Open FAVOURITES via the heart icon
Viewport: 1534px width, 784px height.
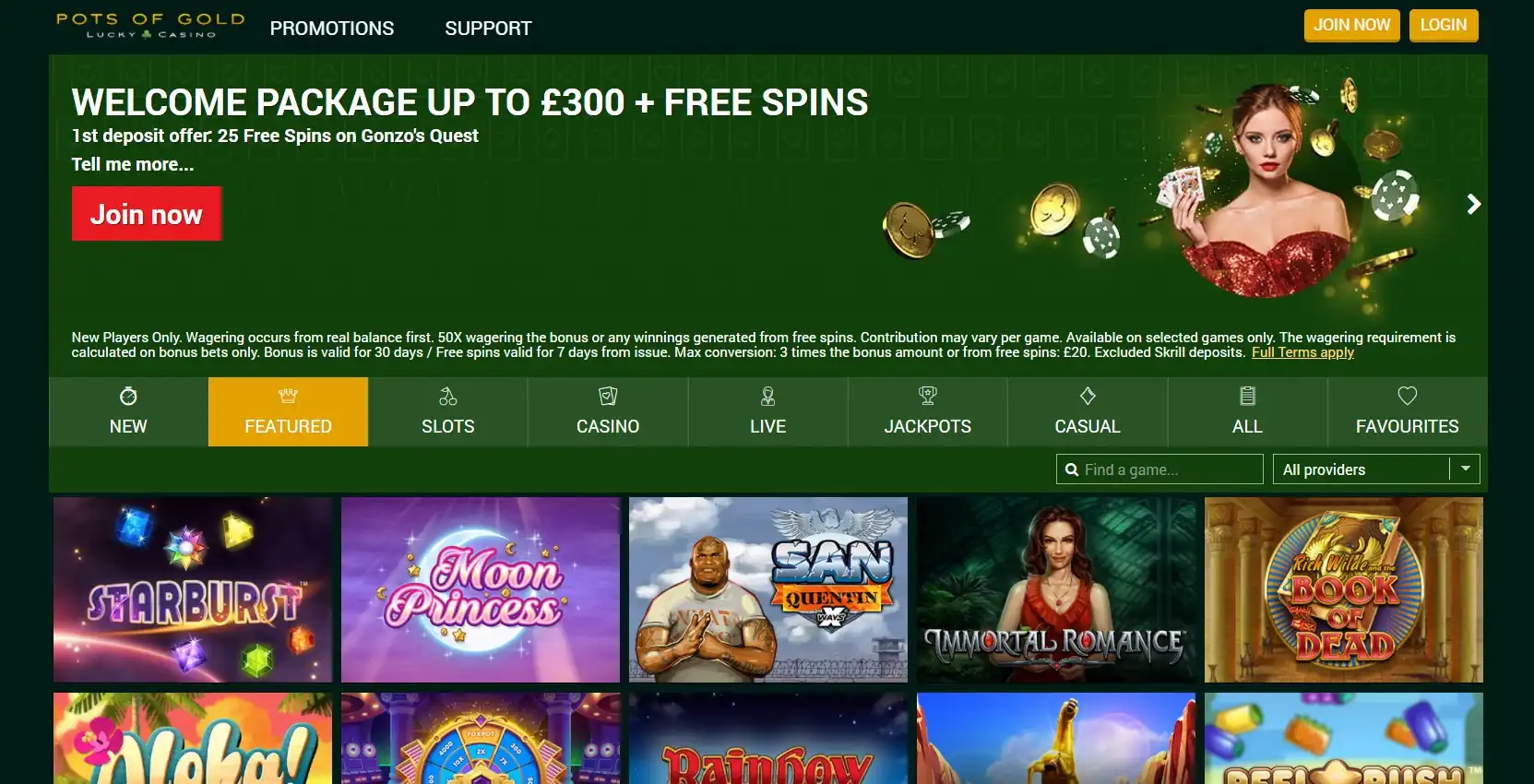[1407, 396]
